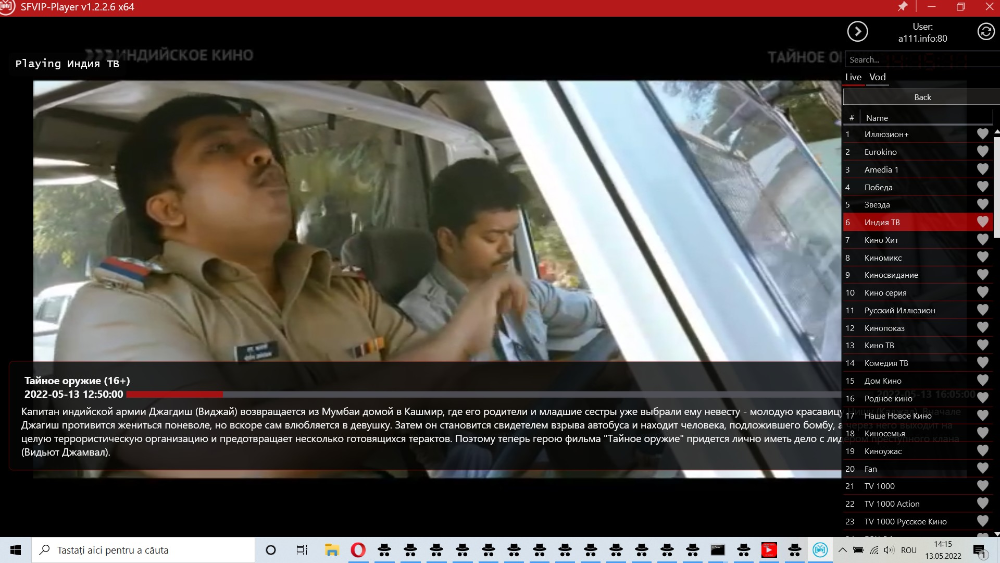Switch to the Vod tab
The width and height of the screenshot is (1000, 563).
[877, 77]
